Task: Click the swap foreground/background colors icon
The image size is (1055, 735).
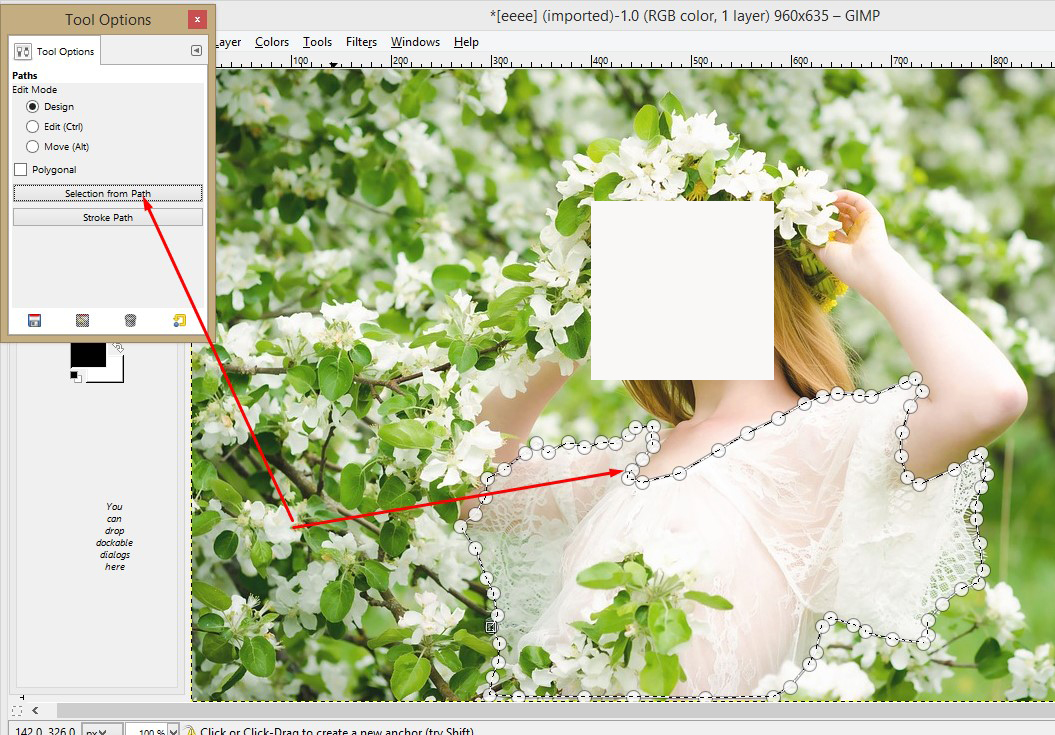Action: 118,347
